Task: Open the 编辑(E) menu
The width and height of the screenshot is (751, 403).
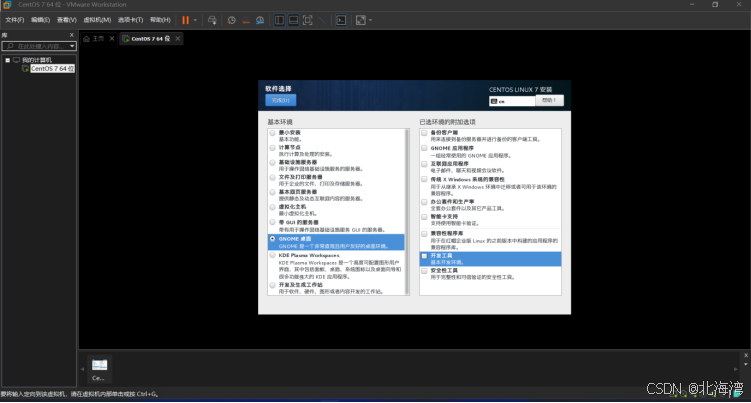Action: pos(40,20)
